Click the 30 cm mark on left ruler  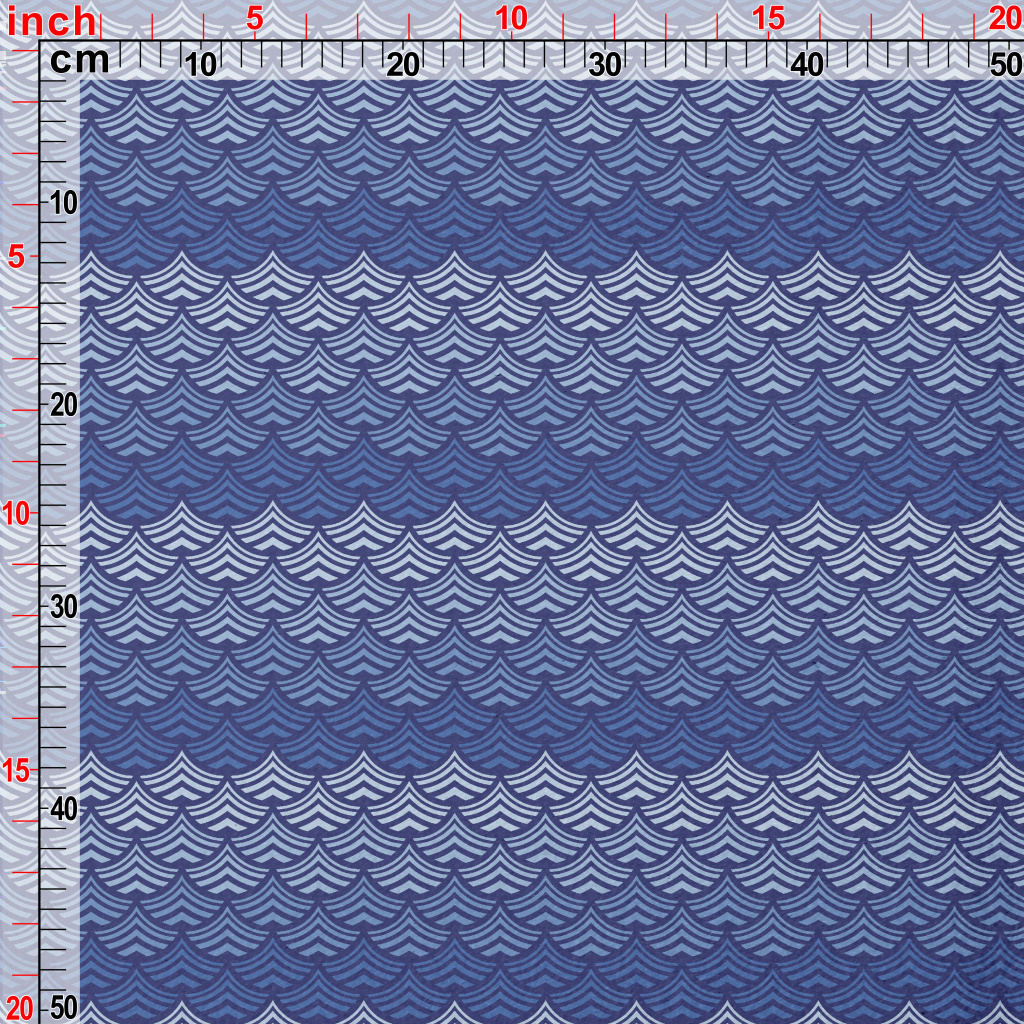[x=63, y=607]
